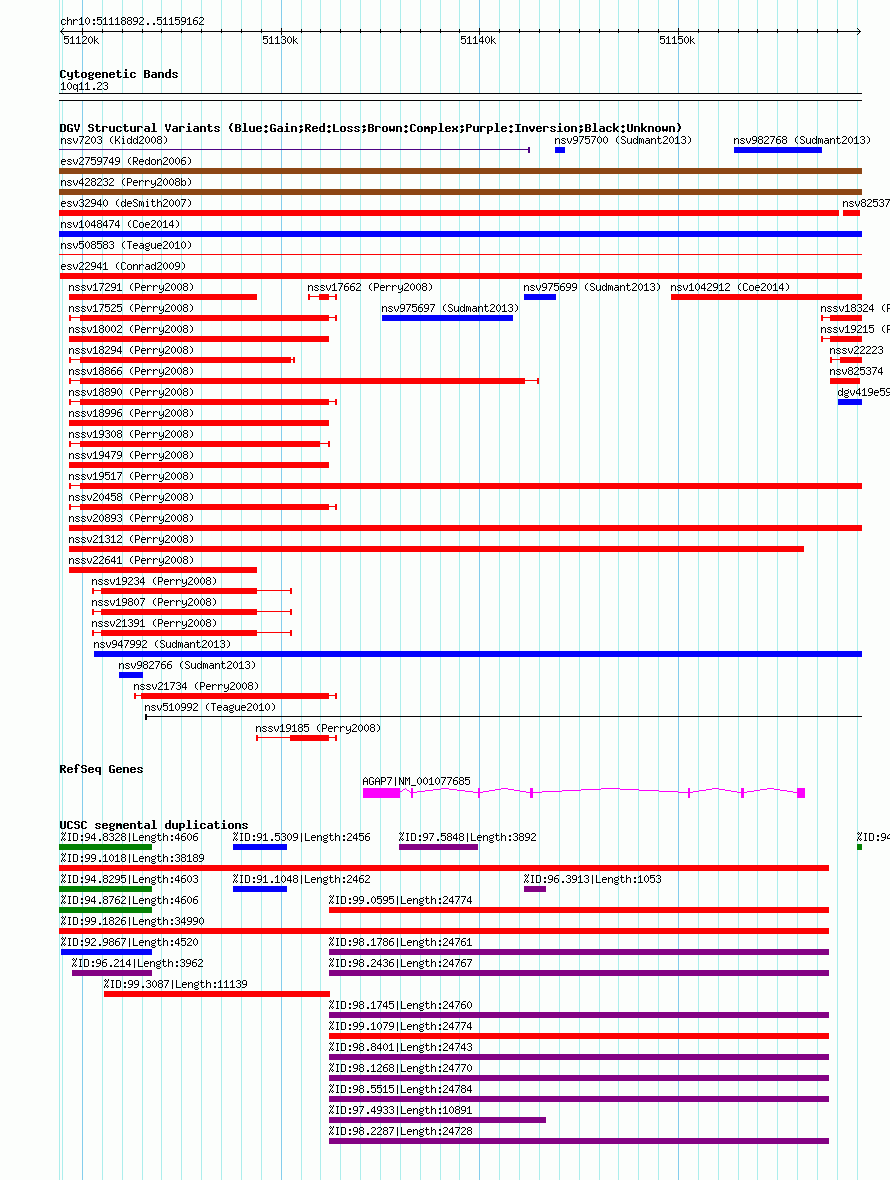890x1180 pixels.
Task: Select the DGV Structural Variants track title
Action: [371, 128]
